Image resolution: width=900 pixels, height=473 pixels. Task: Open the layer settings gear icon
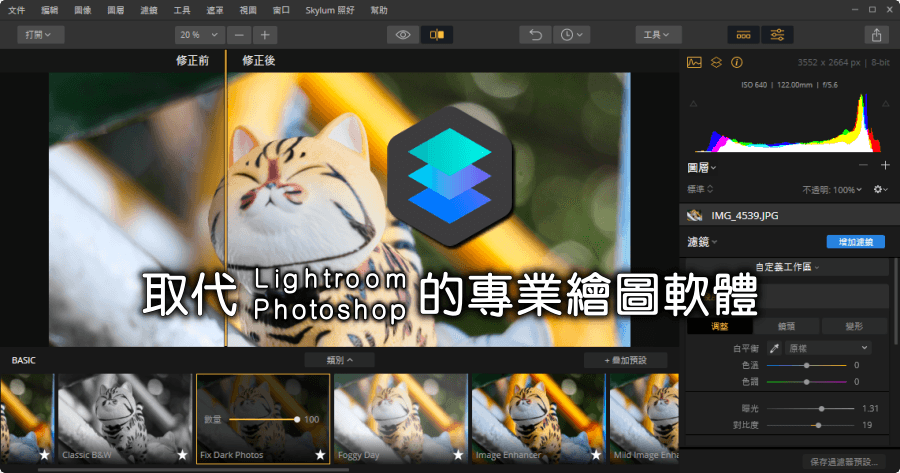[880, 189]
